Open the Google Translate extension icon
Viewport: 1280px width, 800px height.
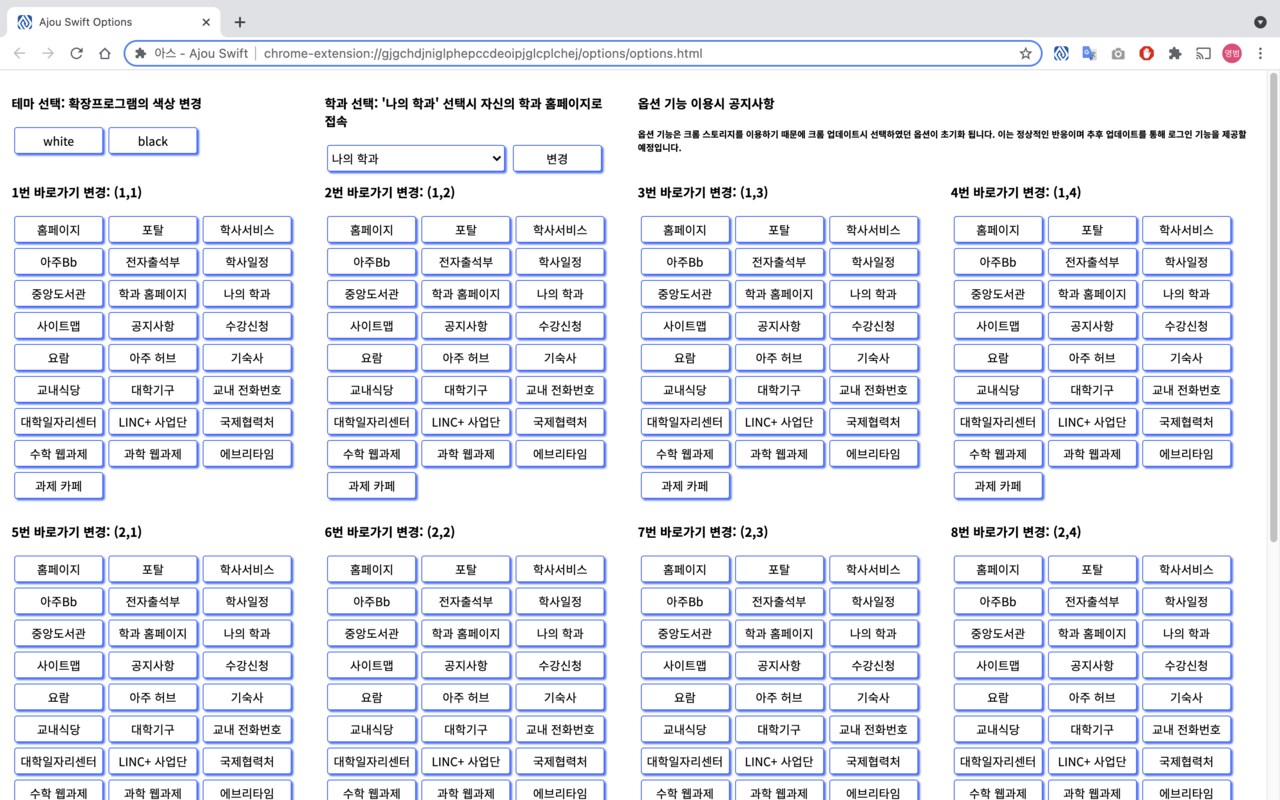click(x=1089, y=53)
